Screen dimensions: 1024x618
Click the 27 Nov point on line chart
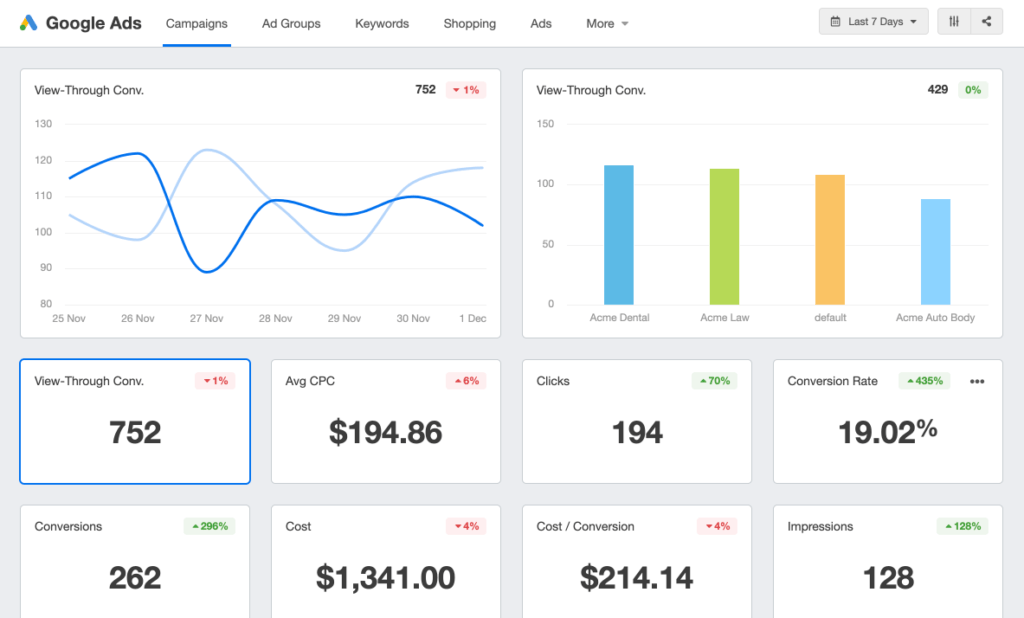(207, 271)
